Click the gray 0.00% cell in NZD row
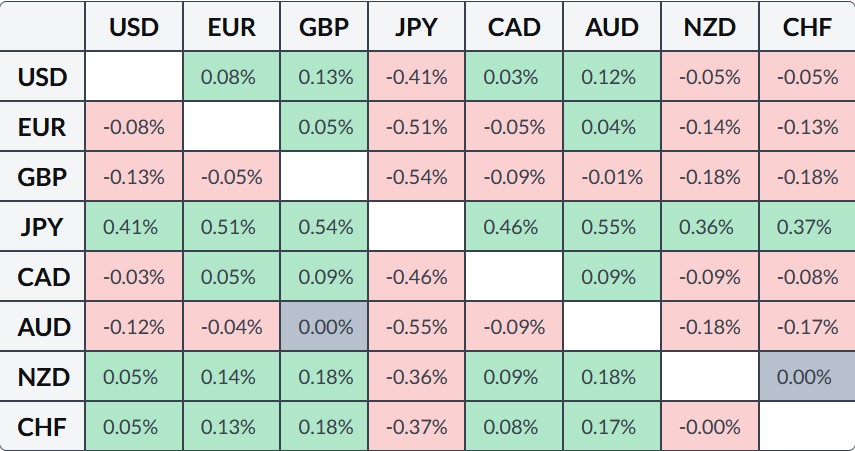 click(806, 377)
